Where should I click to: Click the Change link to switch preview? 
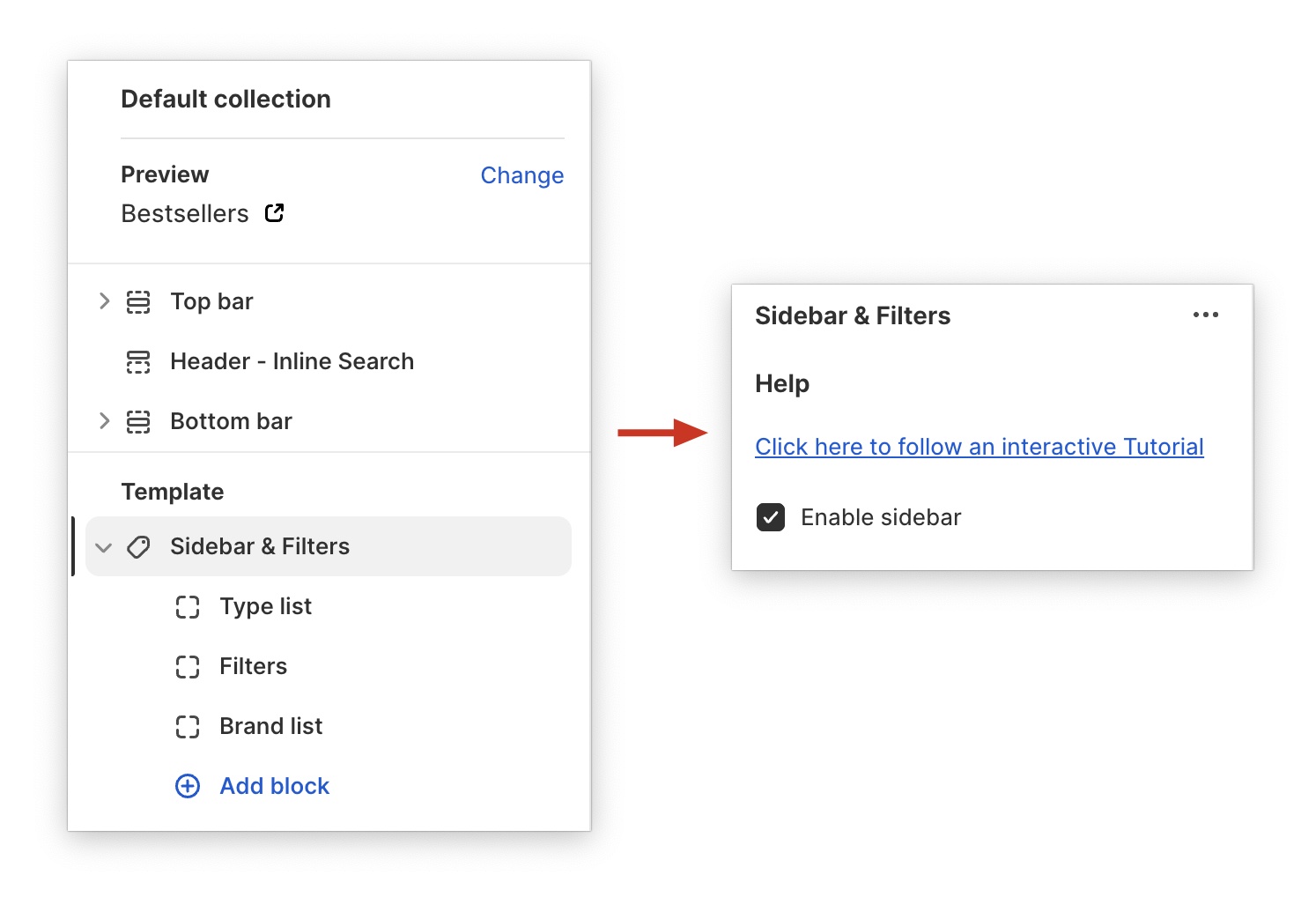(x=521, y=175)
